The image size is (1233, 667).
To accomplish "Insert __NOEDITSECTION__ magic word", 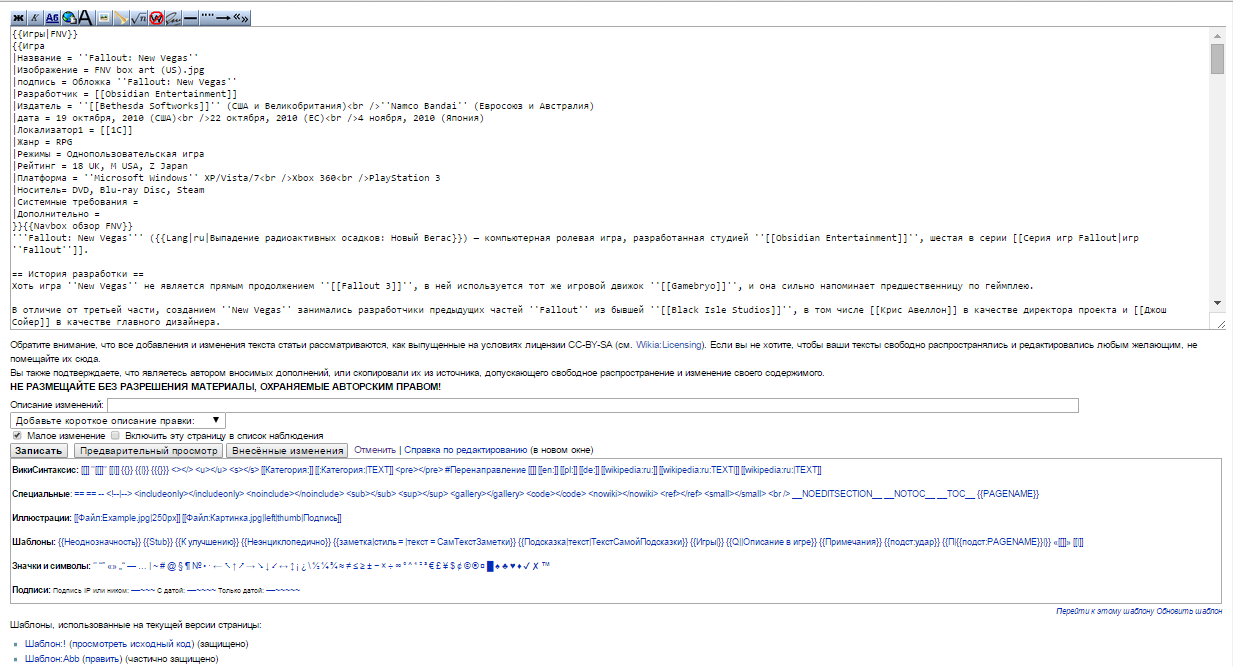I will 836,494.
